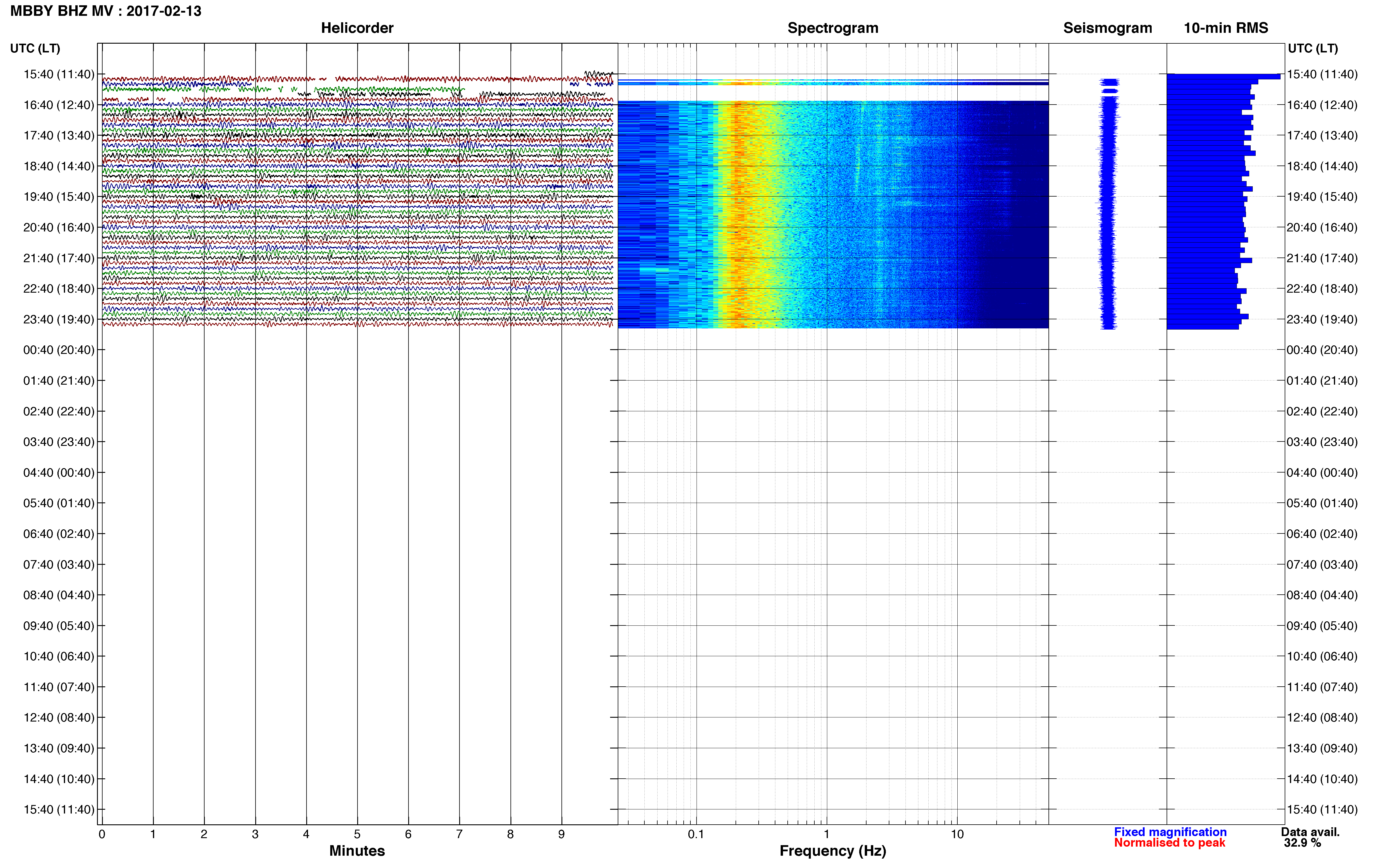1389x868 pixels.
Task: Click the right '08:40 (04:40)' time label
Action: click(1322, 595)
